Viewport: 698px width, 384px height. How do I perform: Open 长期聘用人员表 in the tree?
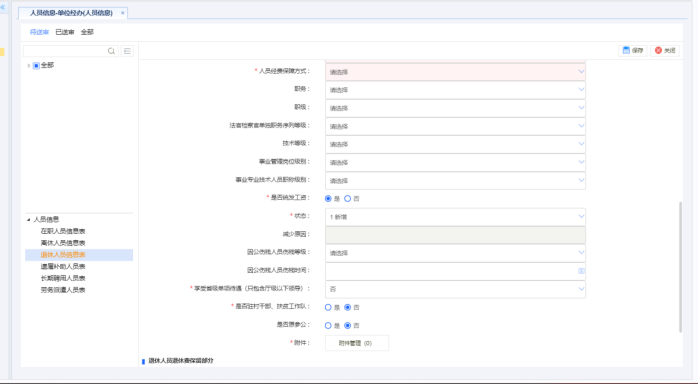click(63, 278)
